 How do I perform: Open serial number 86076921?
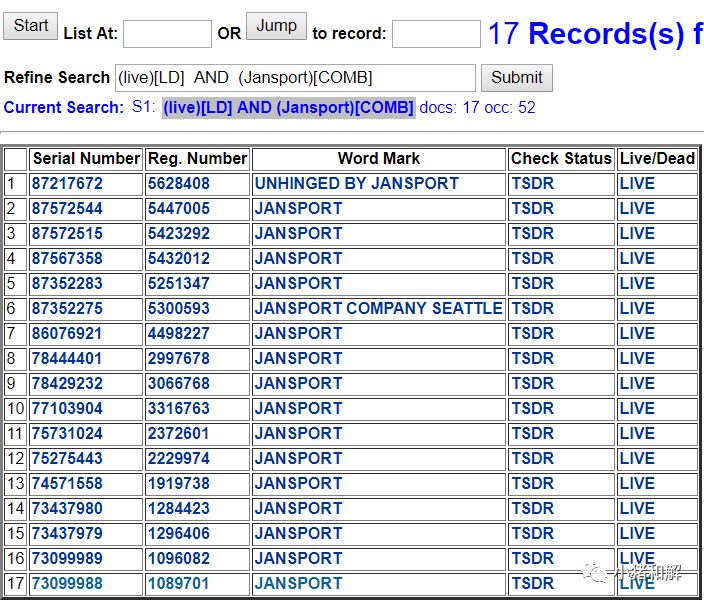(67, 334)
